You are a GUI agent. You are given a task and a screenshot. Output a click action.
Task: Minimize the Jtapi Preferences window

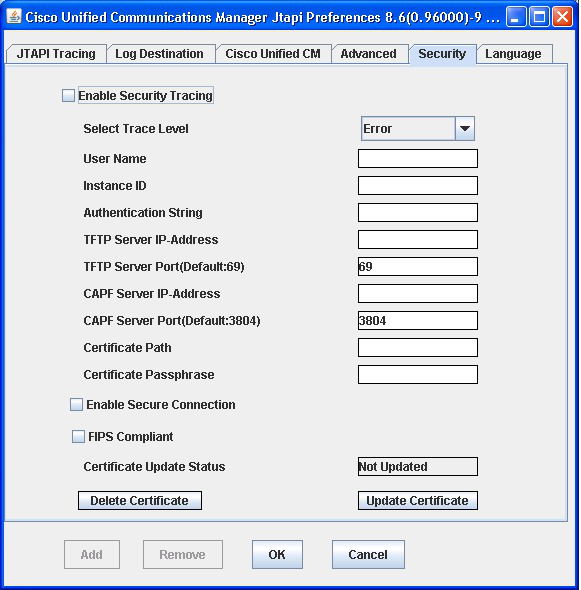coord(516,17)
